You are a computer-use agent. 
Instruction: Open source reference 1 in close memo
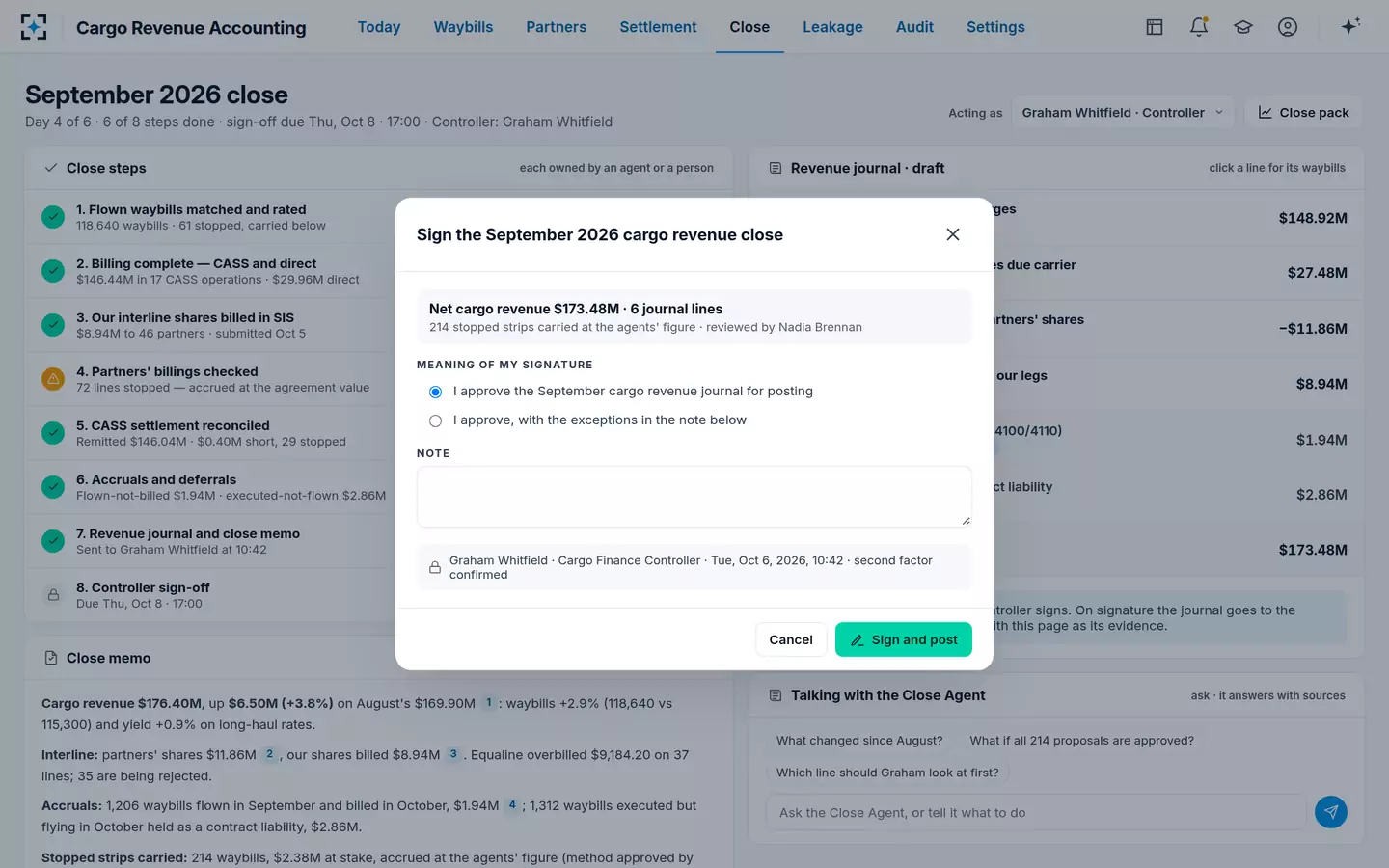(x=489, y=703)
